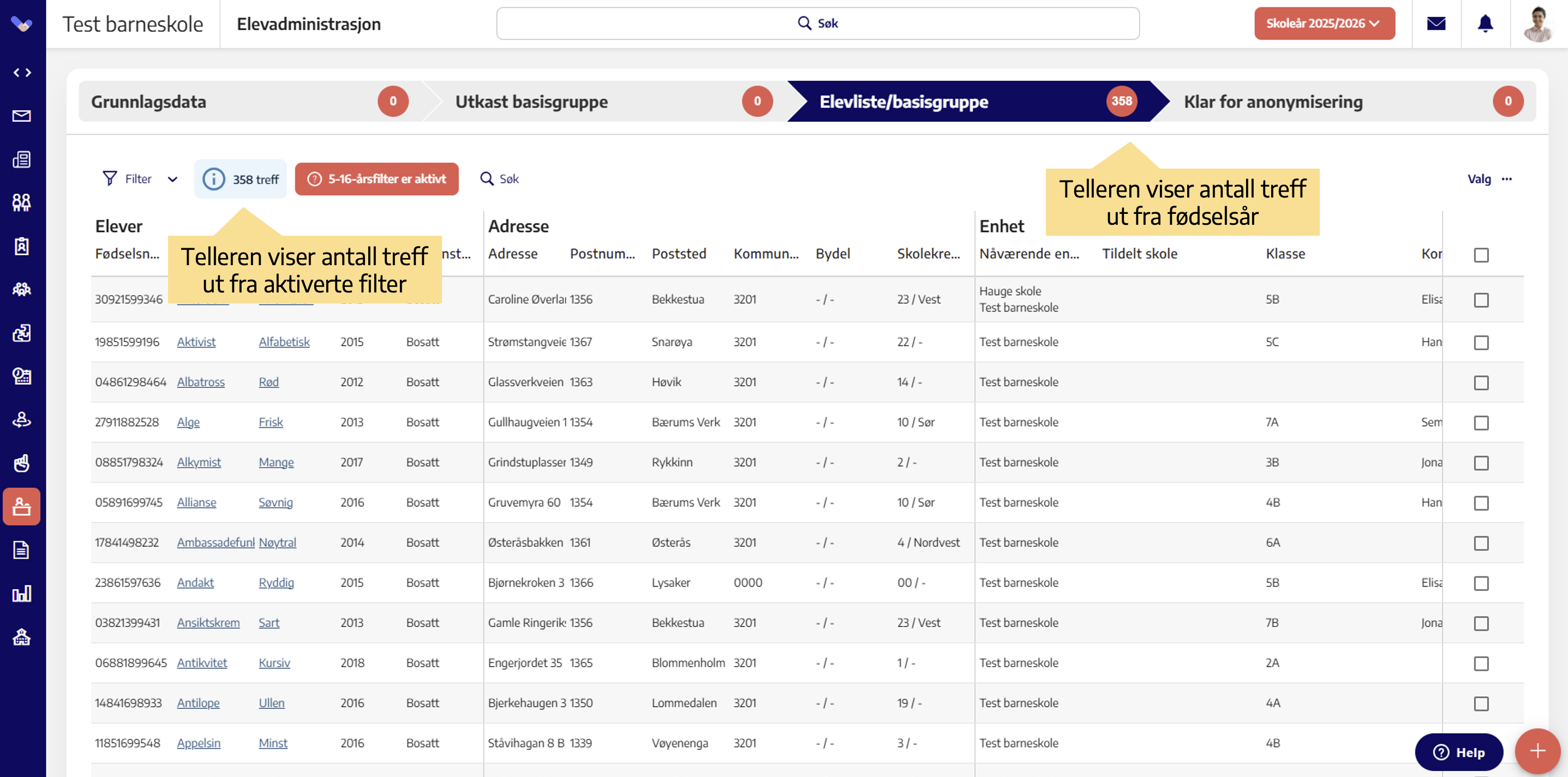Viewport: 1568px width, 777px height.
Task: Focus the top global Søk field
Action: tap(817, 24)
